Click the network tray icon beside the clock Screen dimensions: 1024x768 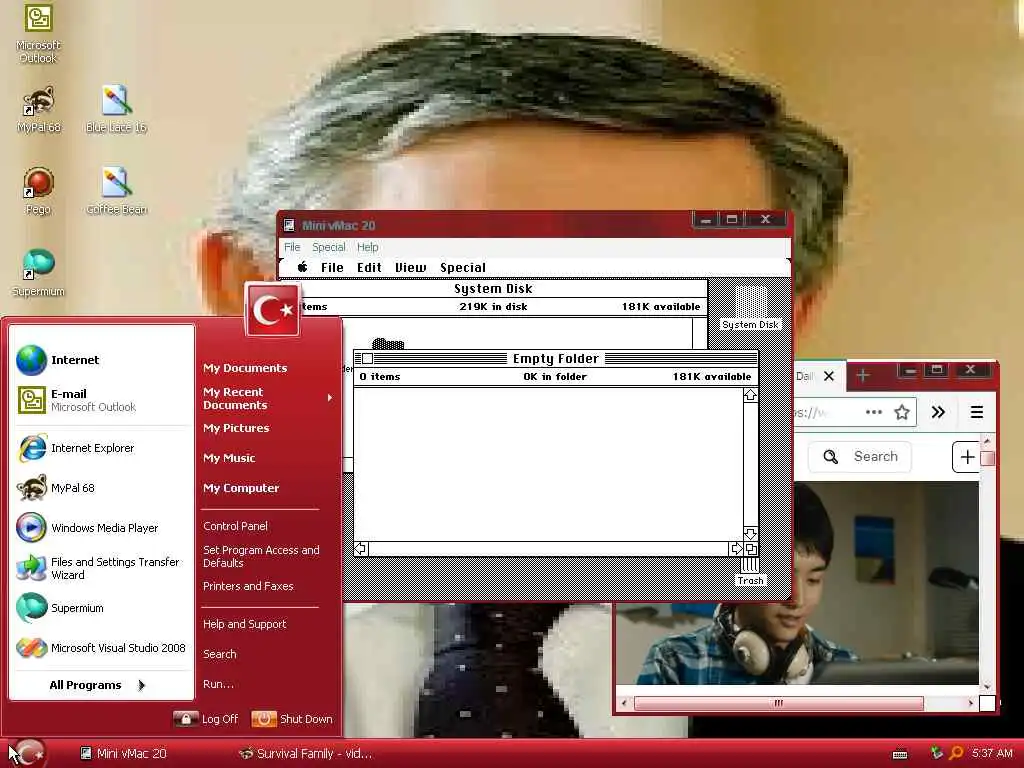(936, 753)
